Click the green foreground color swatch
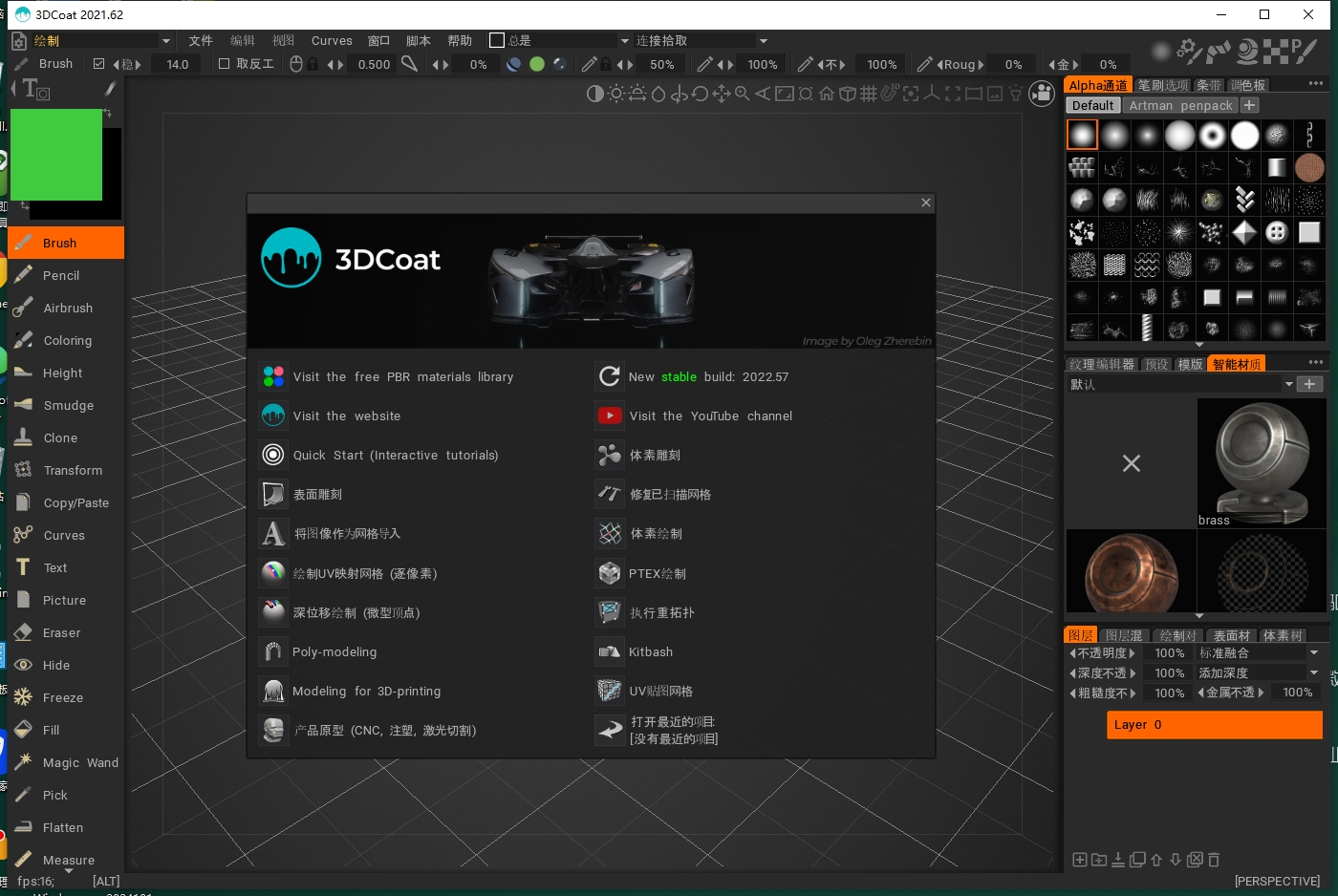 tap(55, 155)
